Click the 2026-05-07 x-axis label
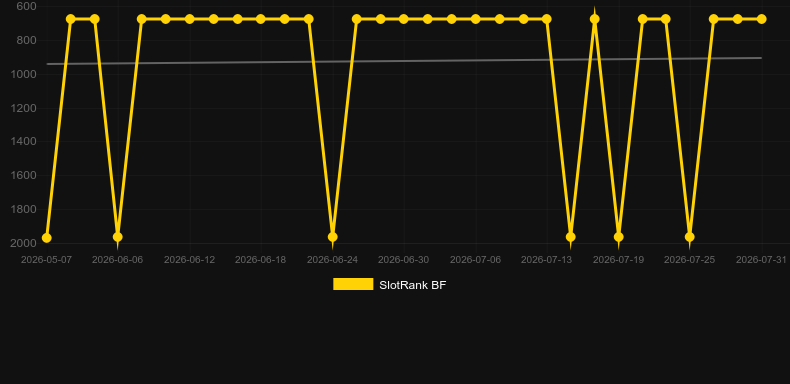Viewport: 790px width, 384px height. click(46, 260)
